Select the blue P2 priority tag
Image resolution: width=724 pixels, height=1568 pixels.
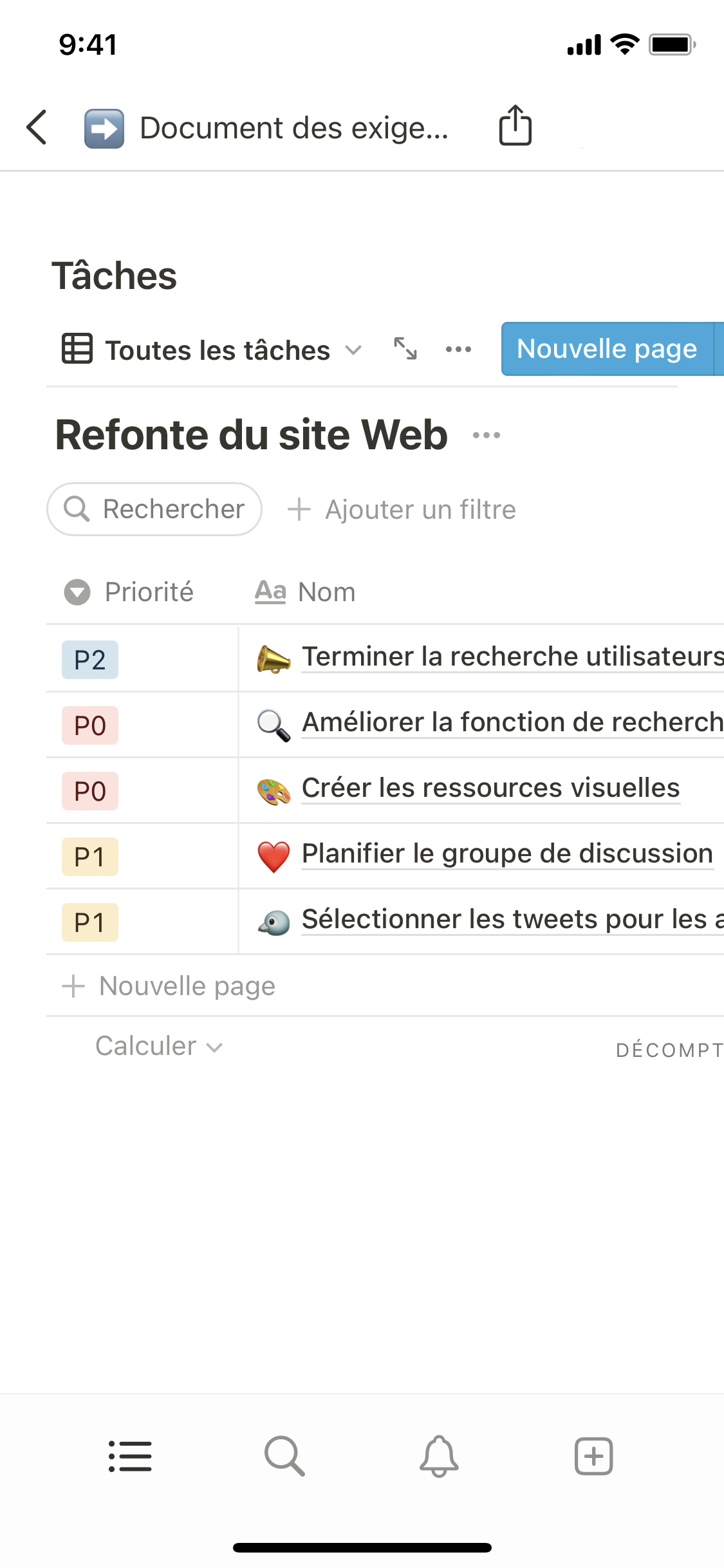tap(89, 660)
